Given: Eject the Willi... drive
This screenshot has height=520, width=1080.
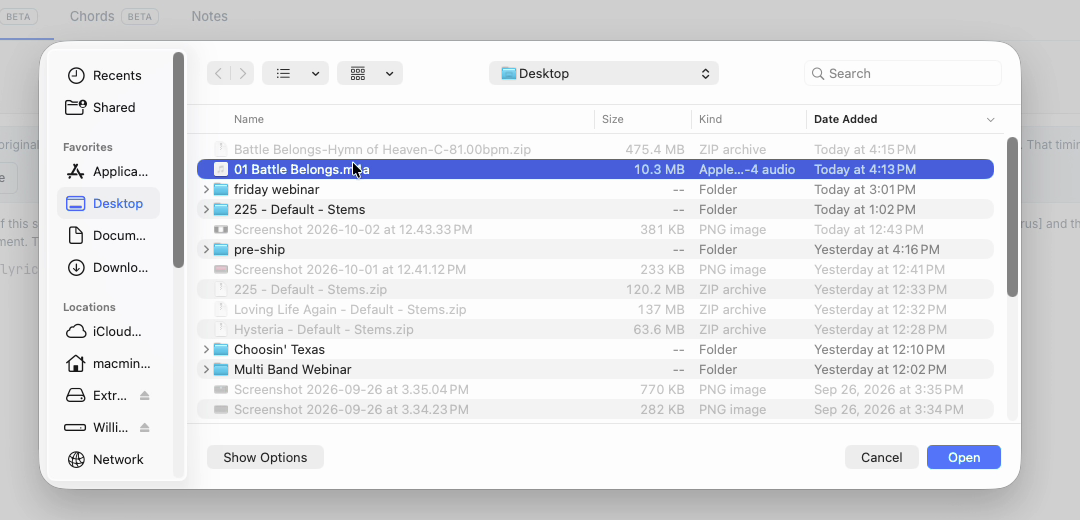Looking at the screenshot, I should click(x=144, y=427).
